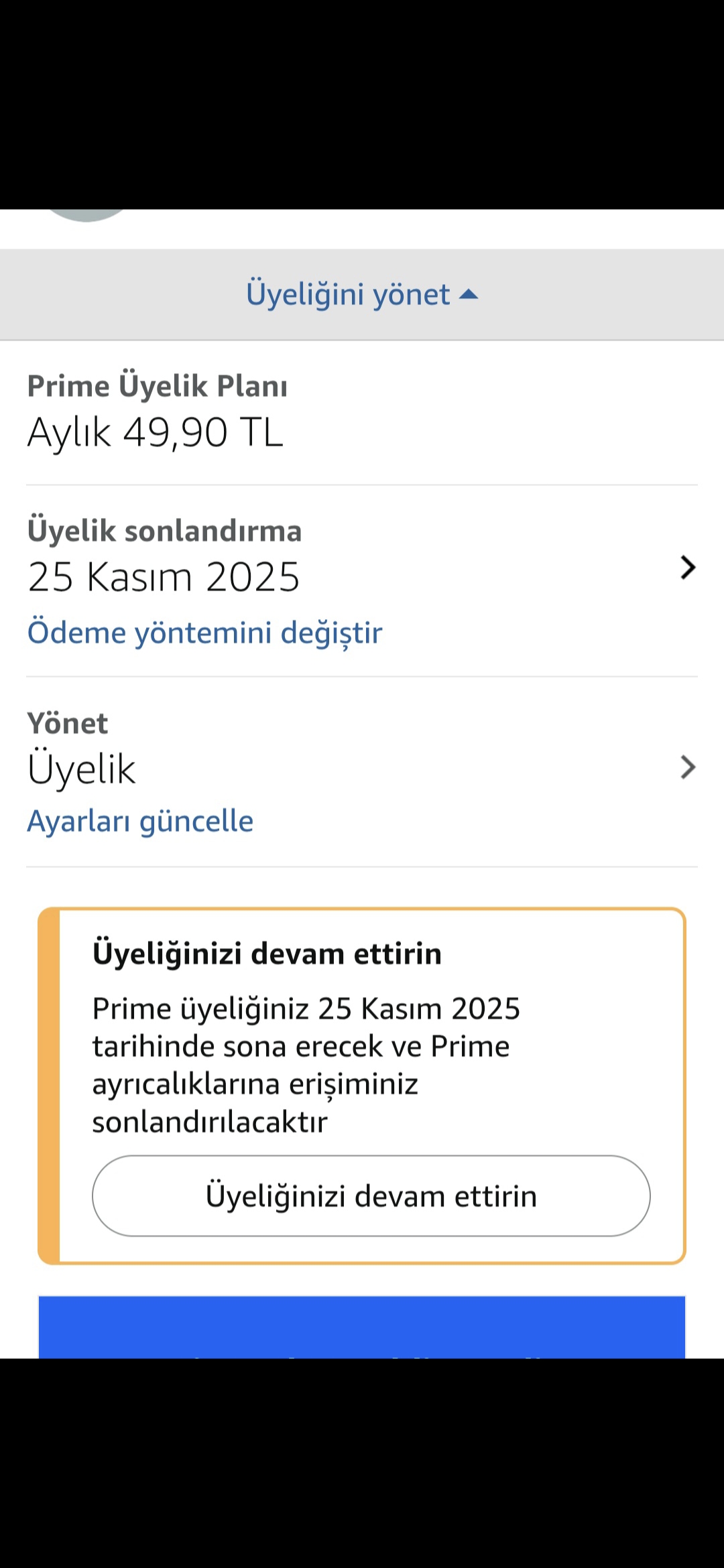Select the Prime Üyelik Planı heading

[158, 387]
